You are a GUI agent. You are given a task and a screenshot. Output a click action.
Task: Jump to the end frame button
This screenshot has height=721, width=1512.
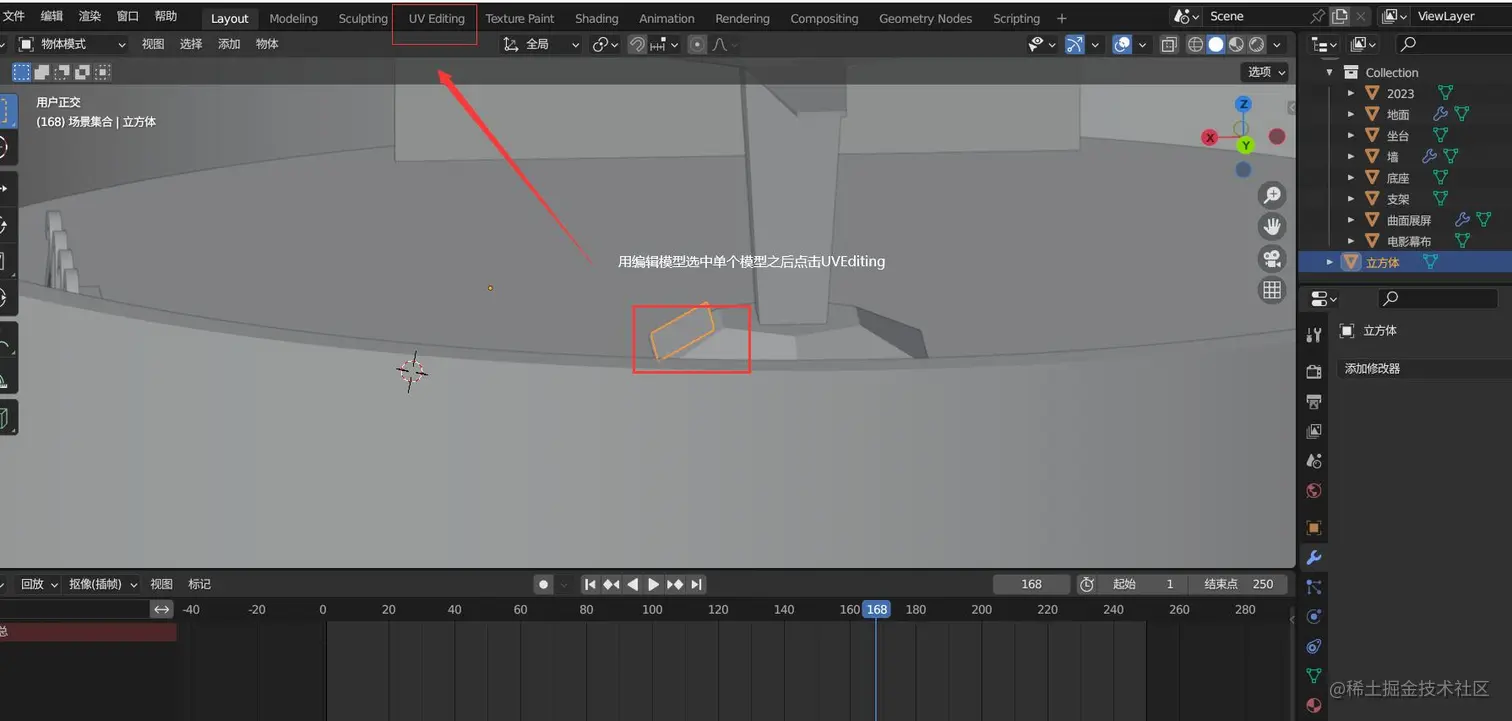697,584
